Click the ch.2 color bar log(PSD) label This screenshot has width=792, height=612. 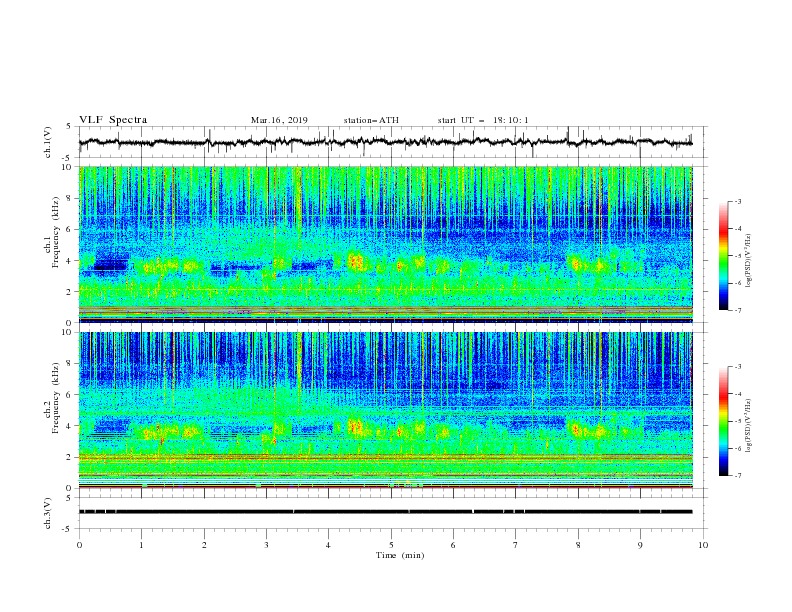pyautogui.click(x=749, y=426)
